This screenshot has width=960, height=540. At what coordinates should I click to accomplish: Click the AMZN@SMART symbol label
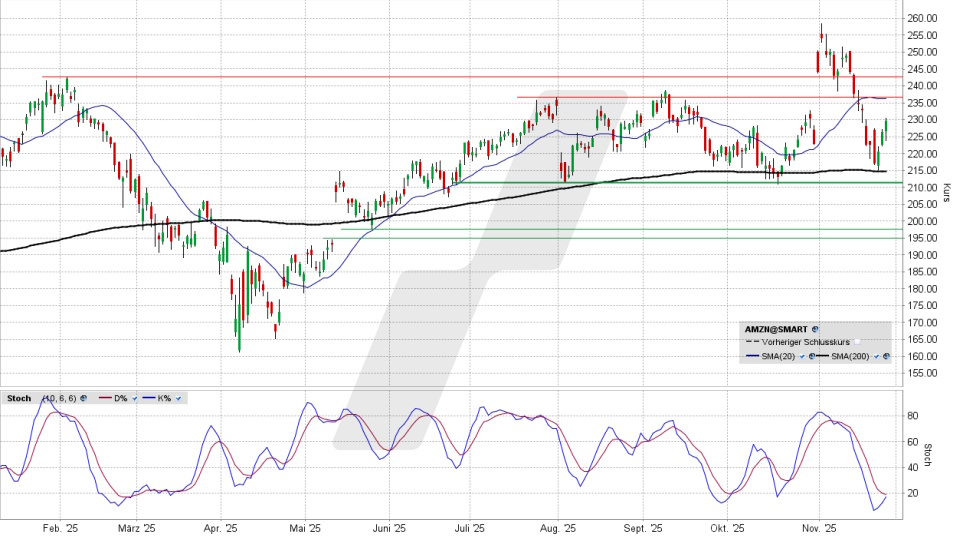[775, 328]
